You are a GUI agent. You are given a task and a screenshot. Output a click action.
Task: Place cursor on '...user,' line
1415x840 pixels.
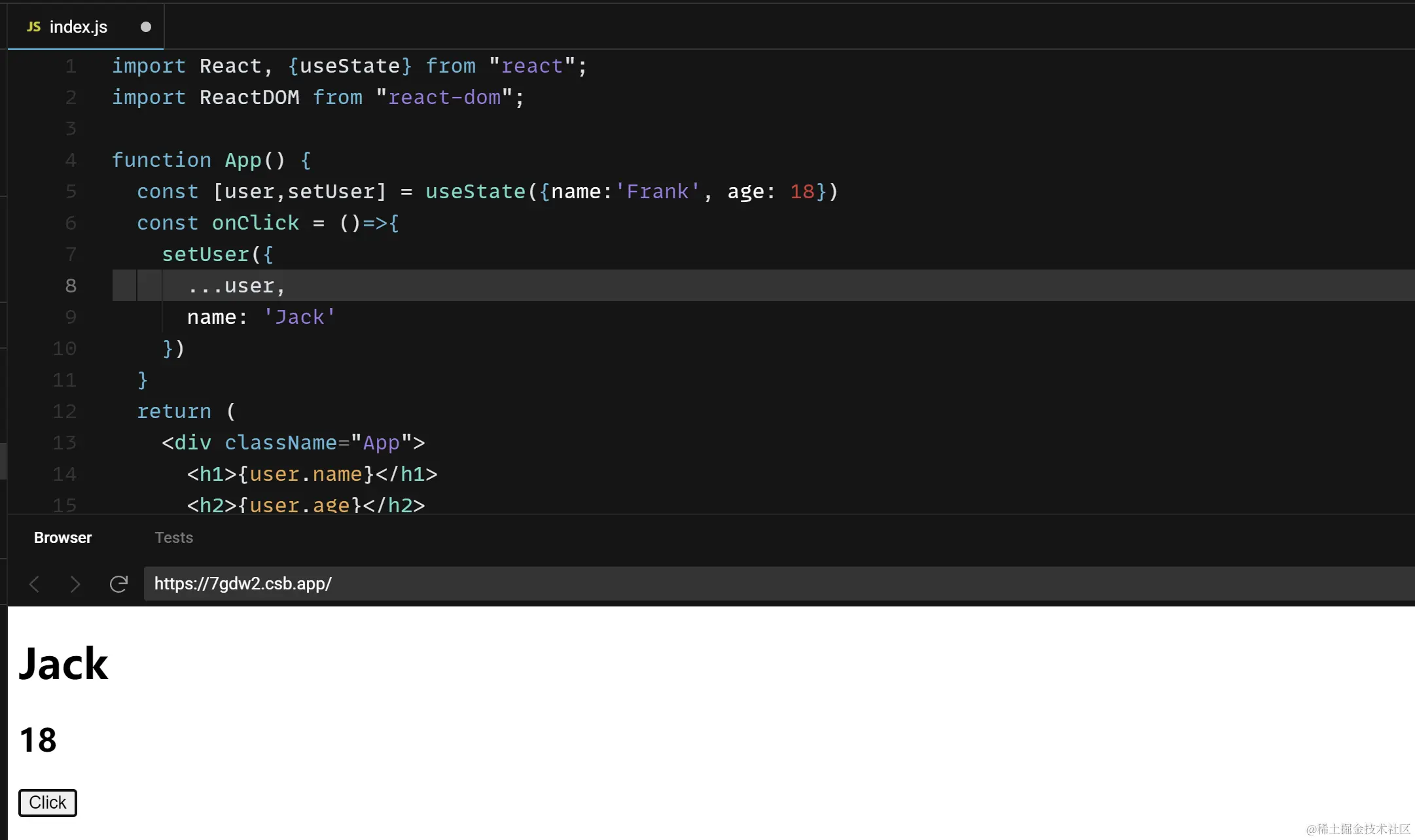point(236,286)
